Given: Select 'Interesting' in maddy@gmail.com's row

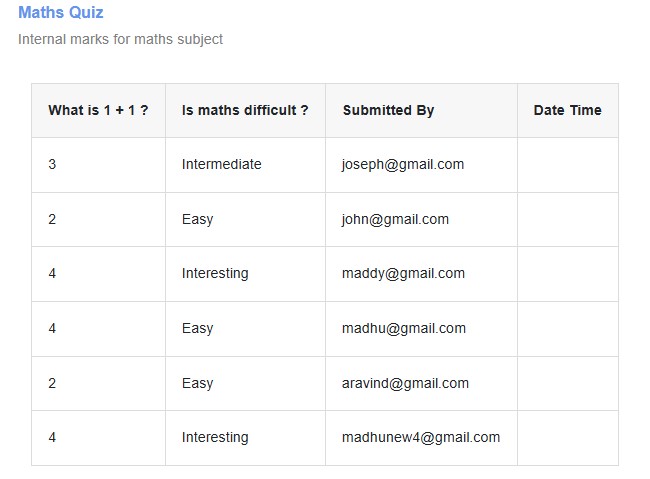Looking at the screenshot, I should point(215,273).
